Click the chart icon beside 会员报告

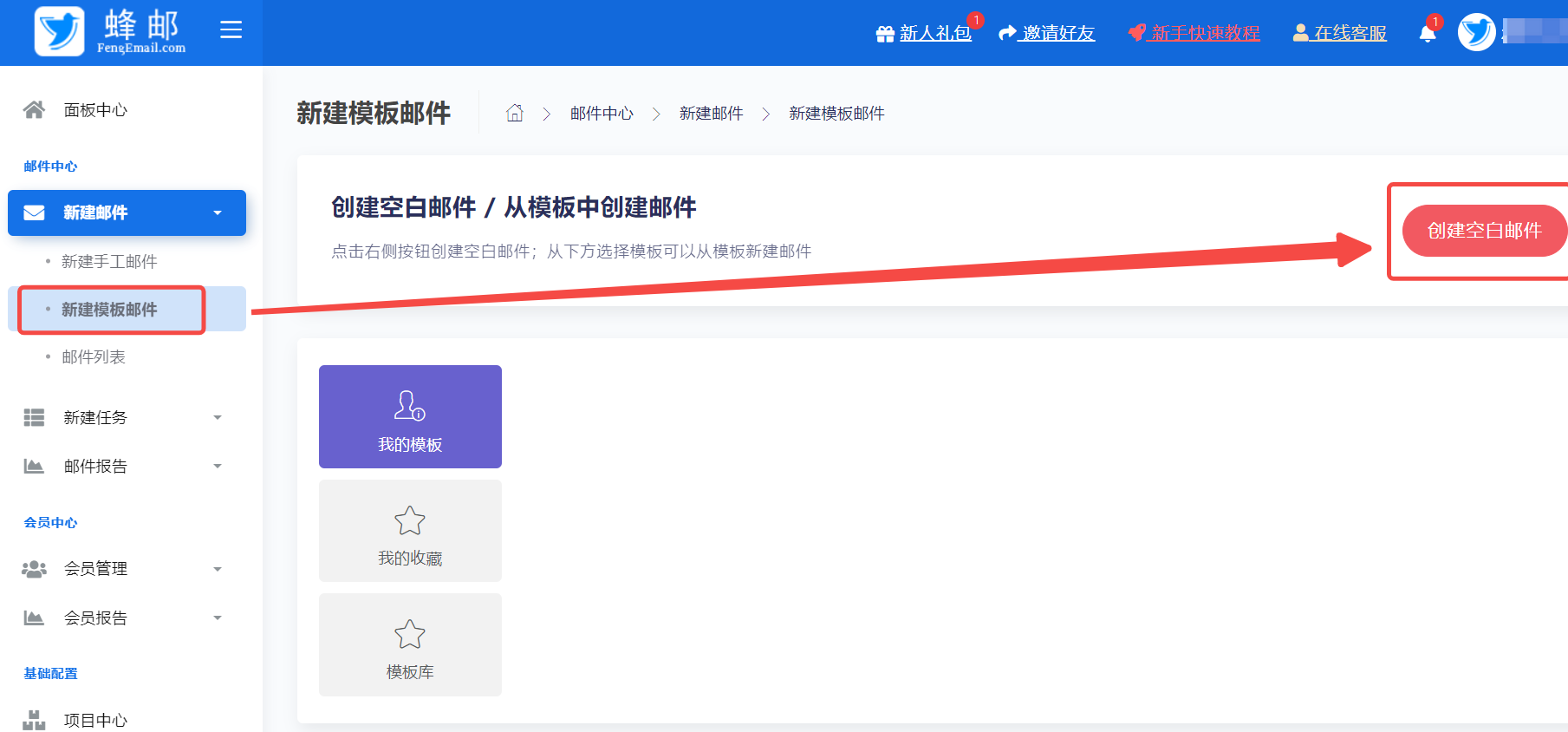[34, 618]
